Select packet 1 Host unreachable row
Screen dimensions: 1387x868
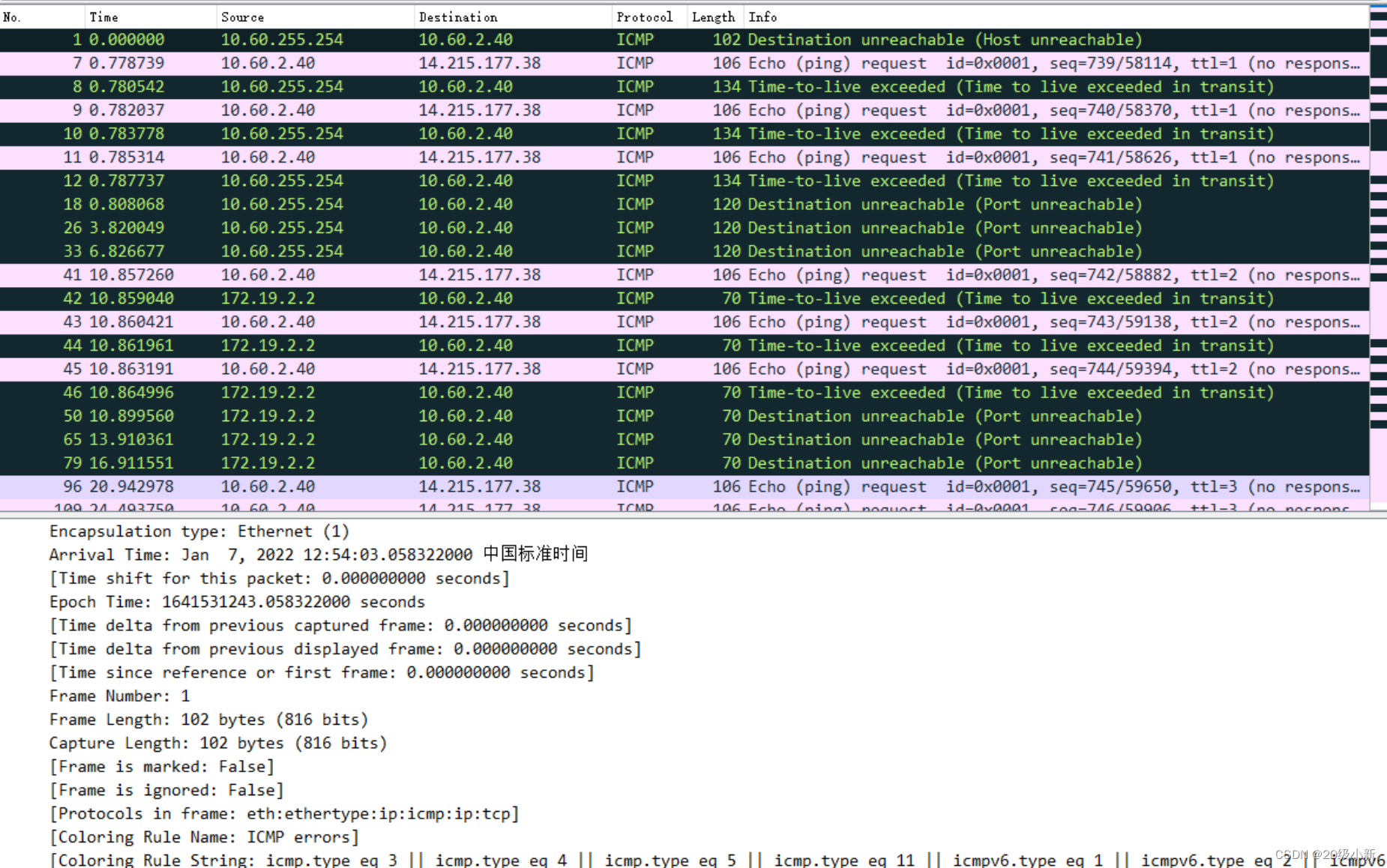[685, 40]
